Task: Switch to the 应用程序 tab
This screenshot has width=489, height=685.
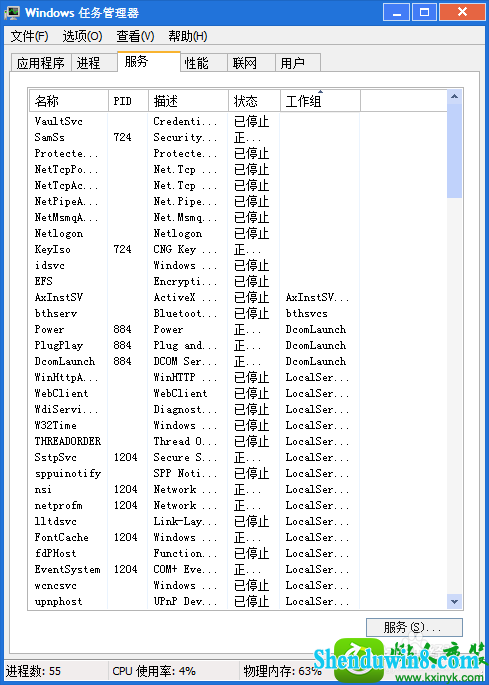Action: tap(40, 63)
